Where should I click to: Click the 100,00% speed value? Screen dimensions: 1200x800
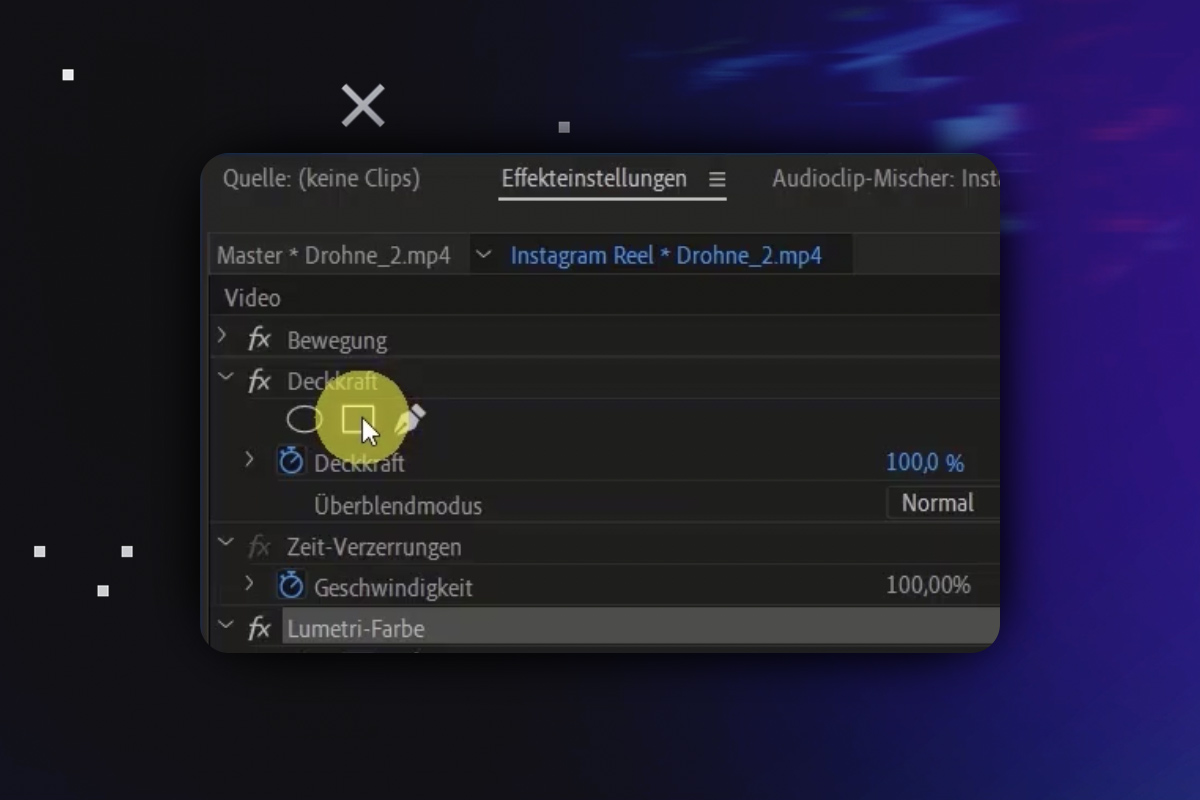pyautogui.click(x=929, y=585)
